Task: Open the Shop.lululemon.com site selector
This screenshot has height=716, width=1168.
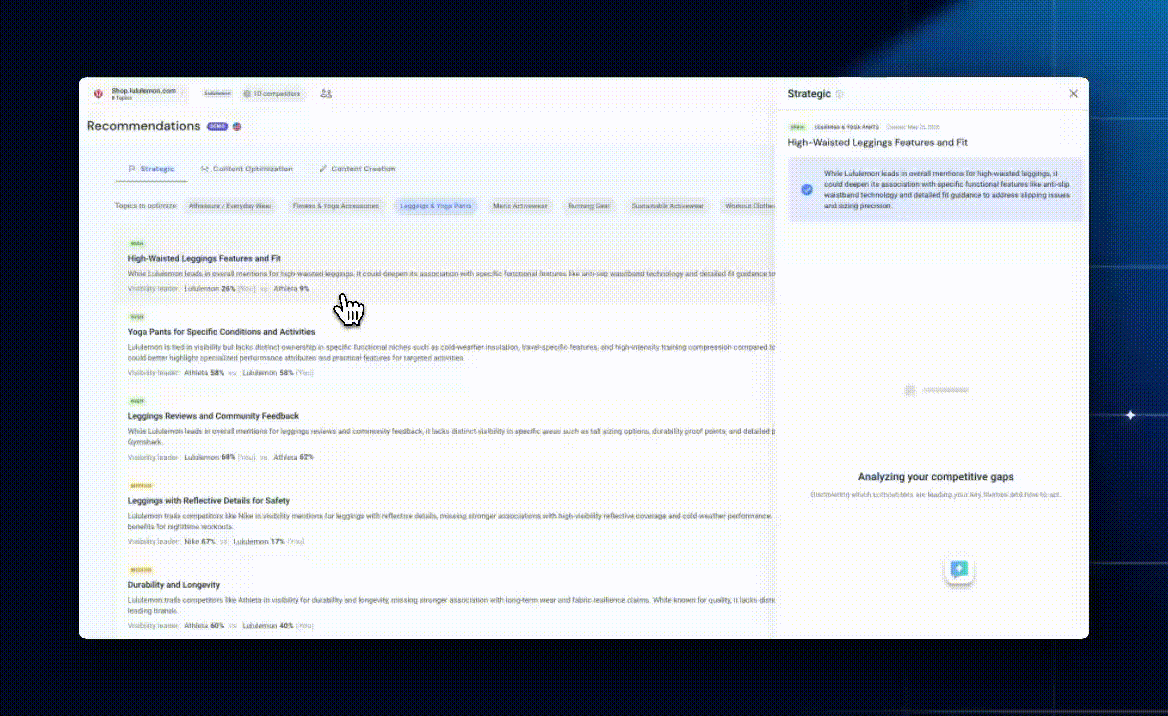Action: (137, 94)
